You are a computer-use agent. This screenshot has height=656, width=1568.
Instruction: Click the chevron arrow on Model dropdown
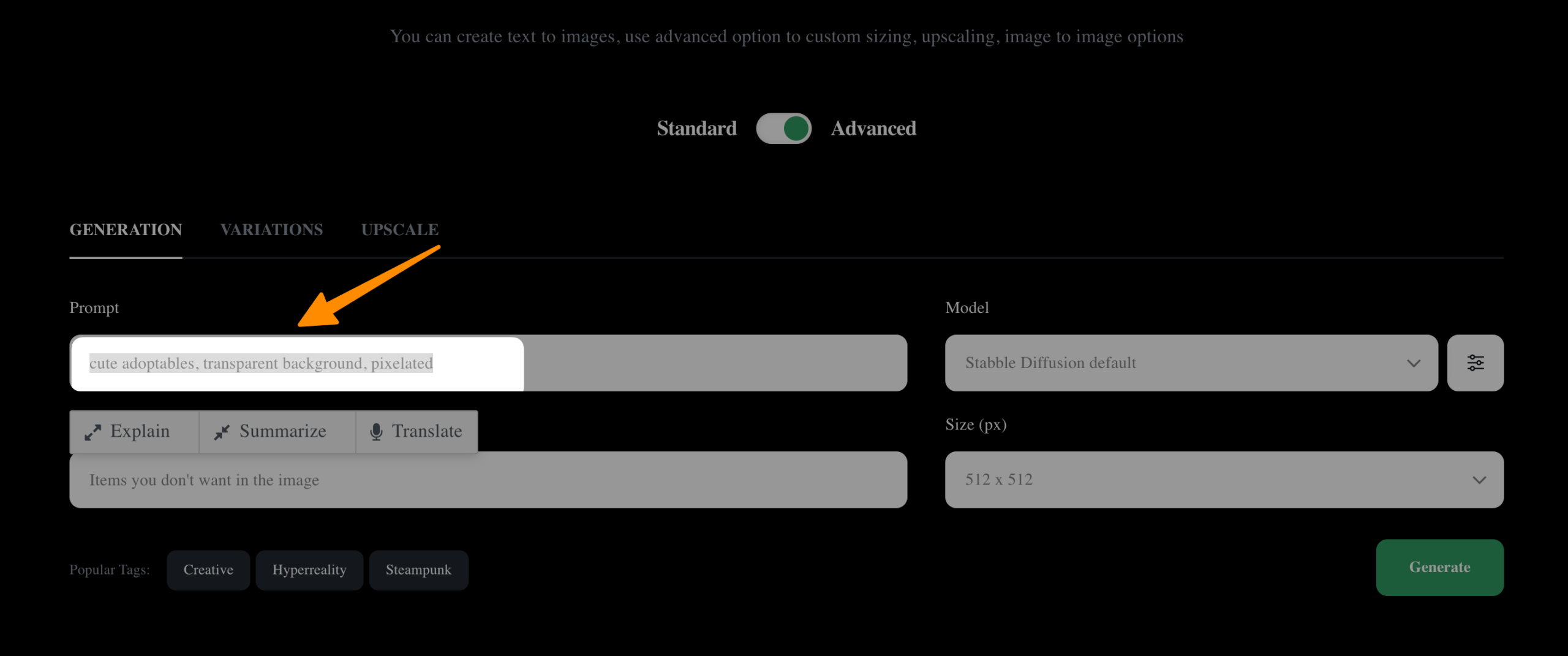point(1414,363)
